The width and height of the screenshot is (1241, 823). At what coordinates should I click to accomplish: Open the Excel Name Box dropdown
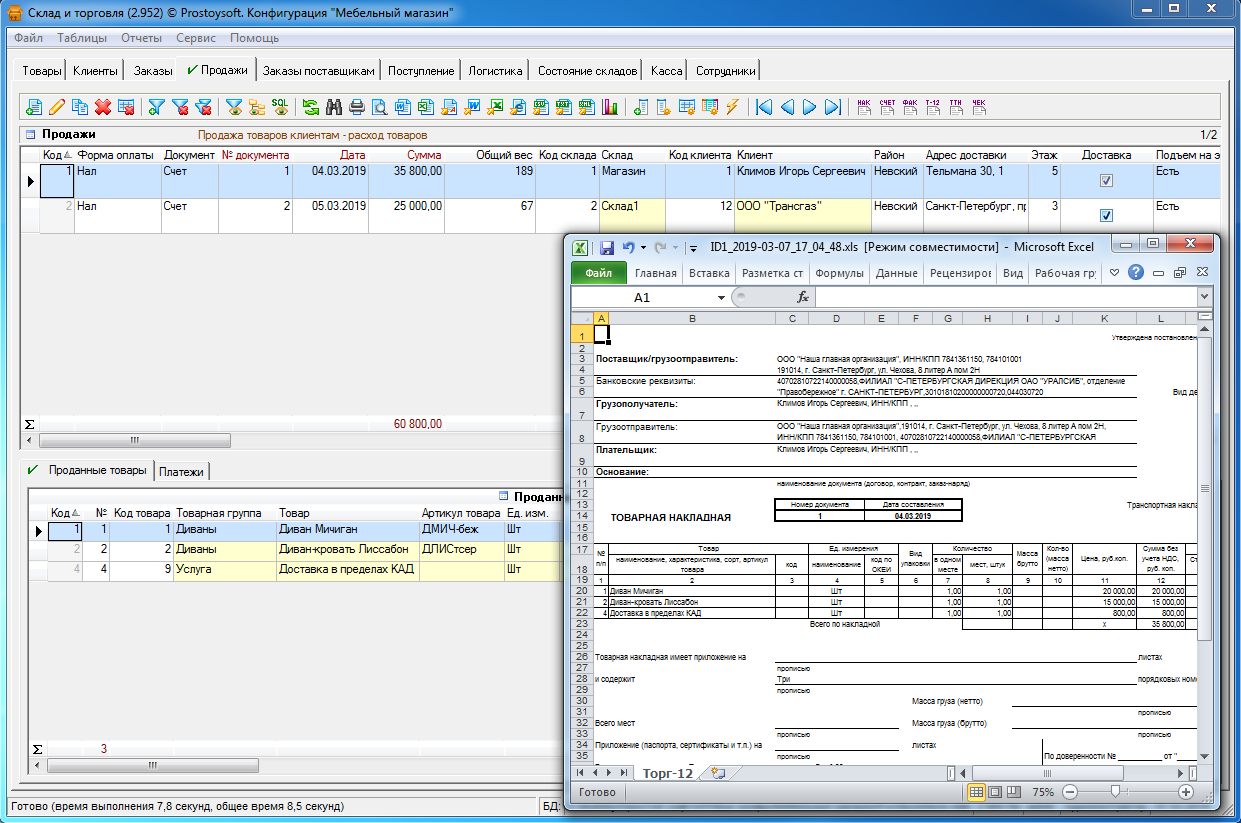click(721, 298)
